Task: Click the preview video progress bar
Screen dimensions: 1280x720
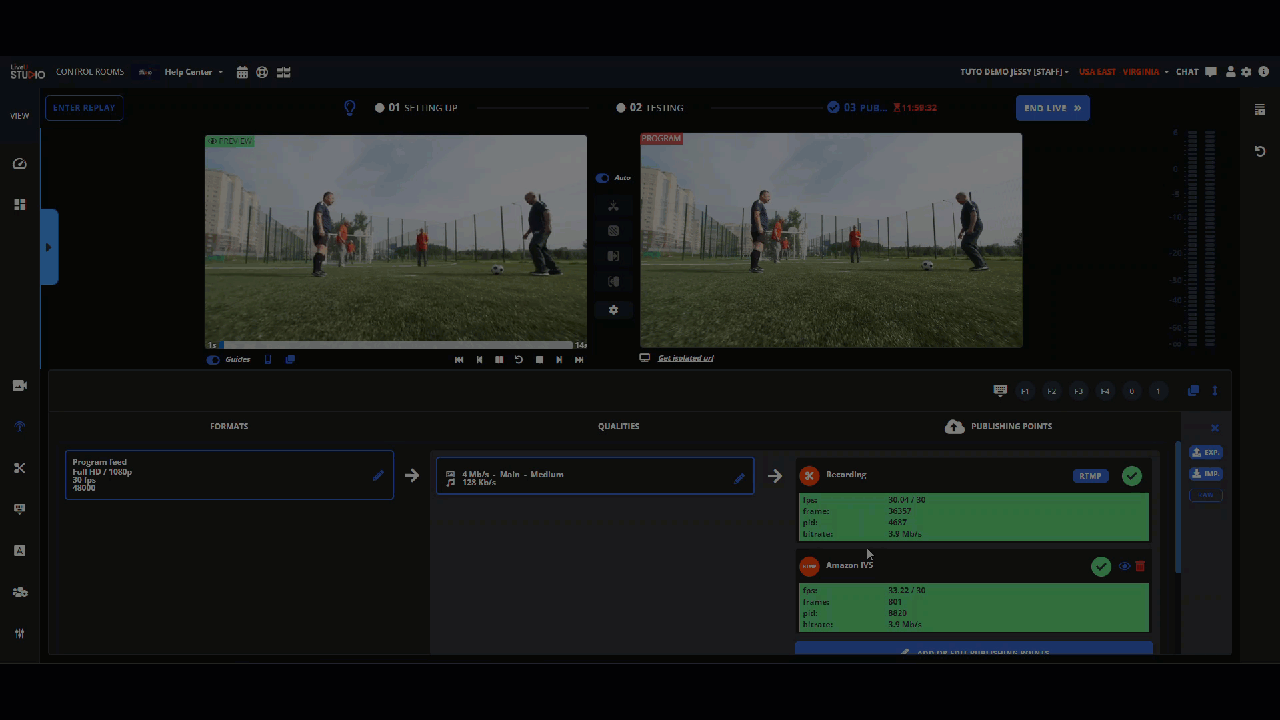Action: (x=396, y=345)
